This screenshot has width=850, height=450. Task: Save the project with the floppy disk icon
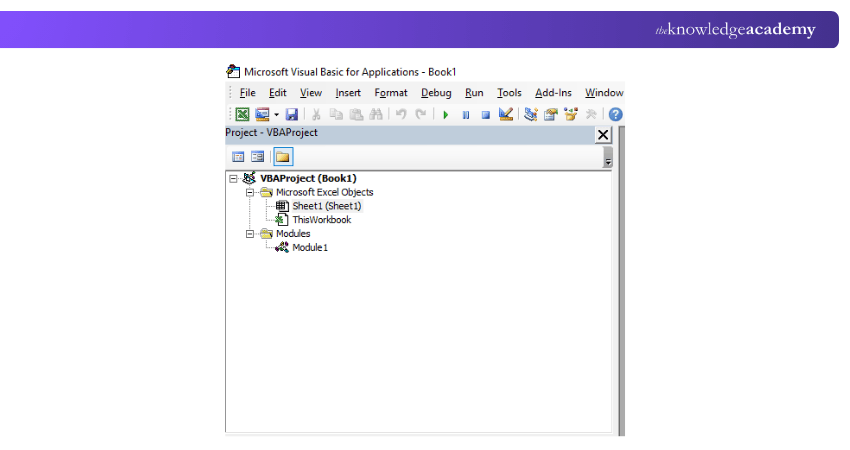292,115
